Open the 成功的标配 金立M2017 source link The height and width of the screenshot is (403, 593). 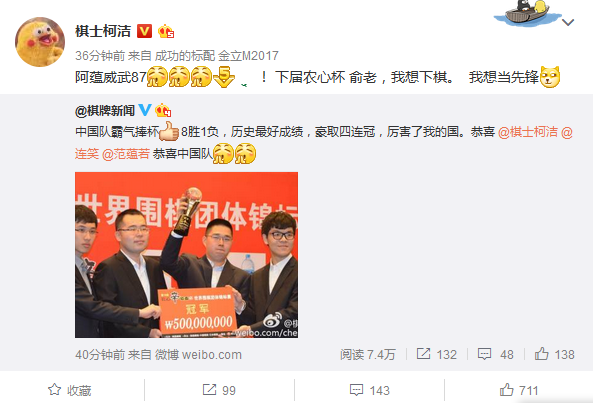(x=217, y=56)
